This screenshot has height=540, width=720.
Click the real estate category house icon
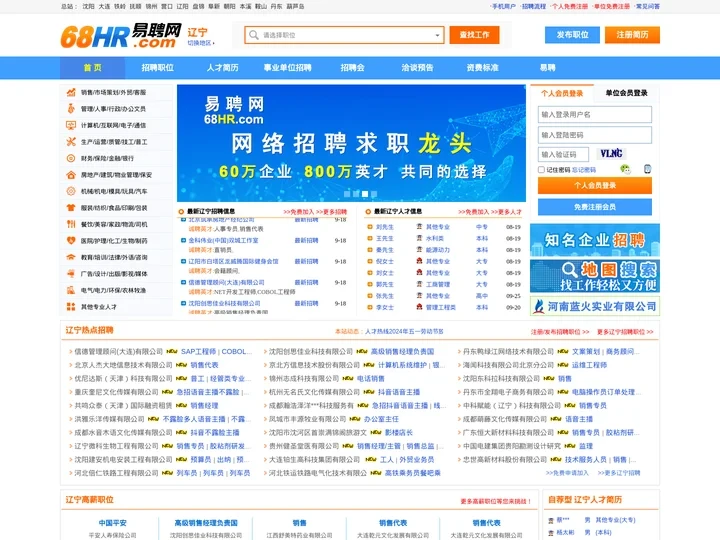tap(71, 175)
